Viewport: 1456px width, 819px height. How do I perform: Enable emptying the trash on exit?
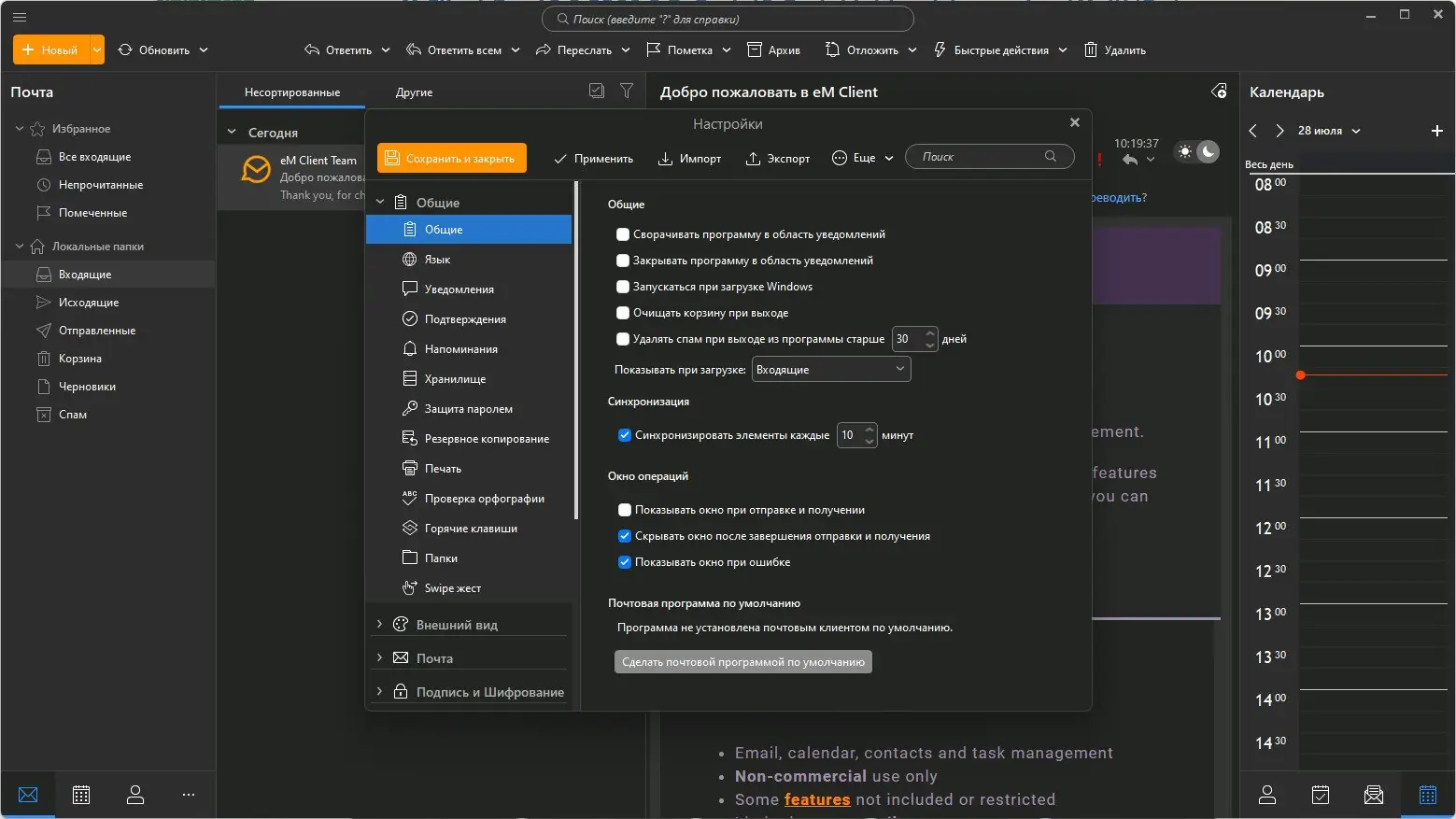[x=623, y=313]
